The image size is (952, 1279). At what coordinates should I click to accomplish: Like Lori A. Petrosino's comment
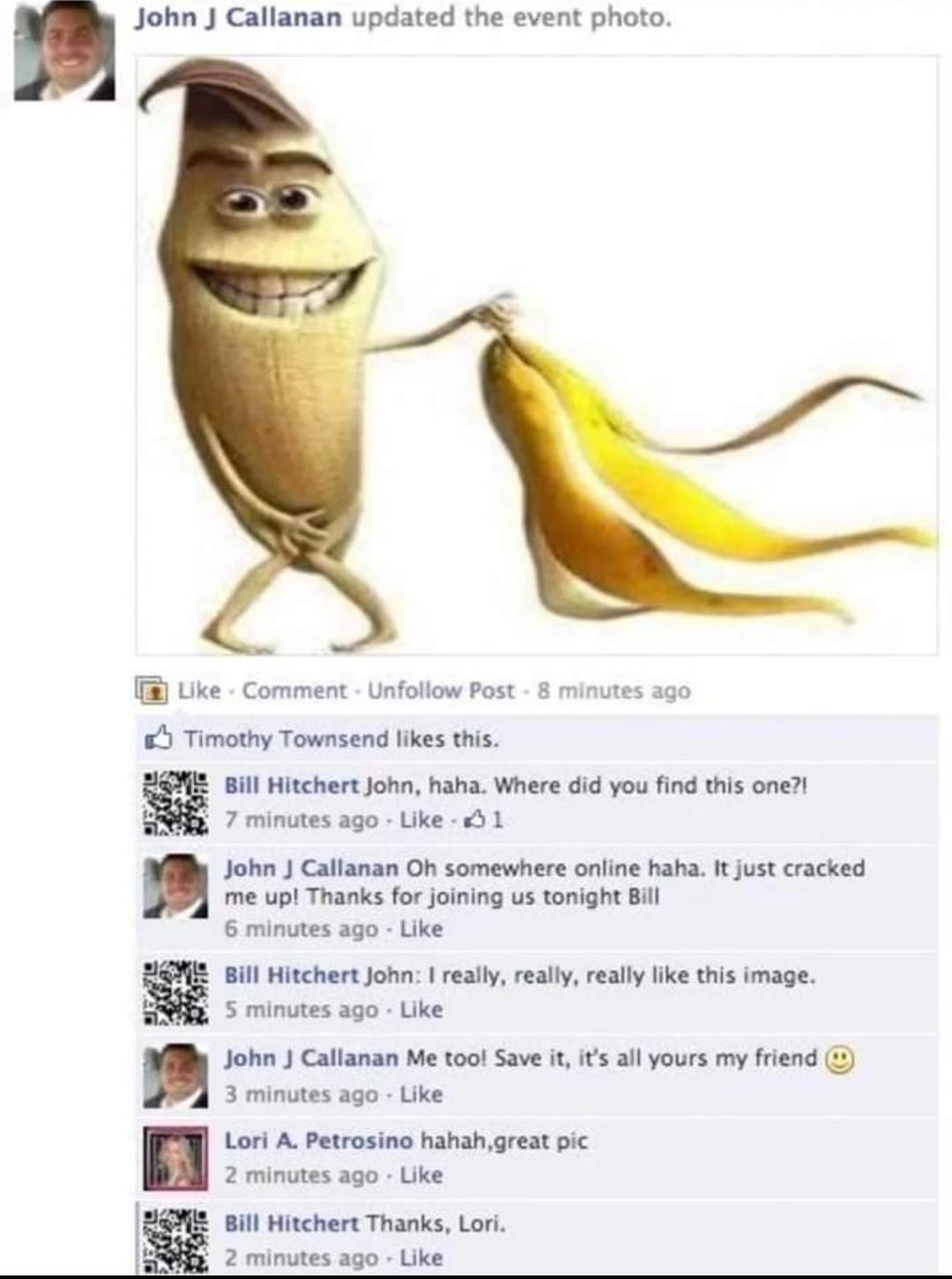click(x=421, y=1175)
